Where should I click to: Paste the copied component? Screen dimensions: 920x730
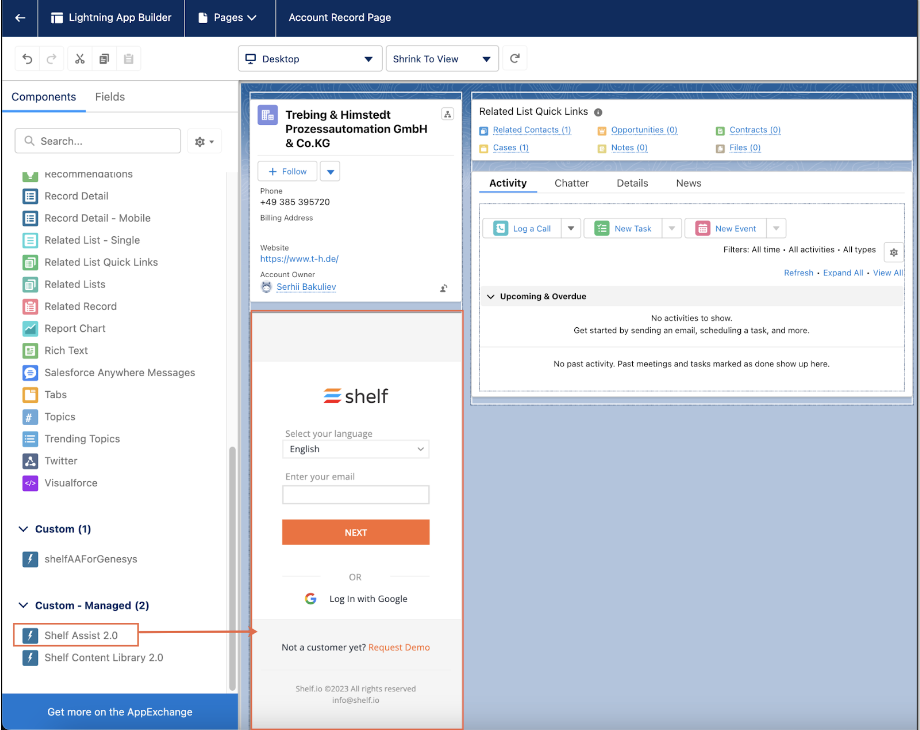click(128, 59)
